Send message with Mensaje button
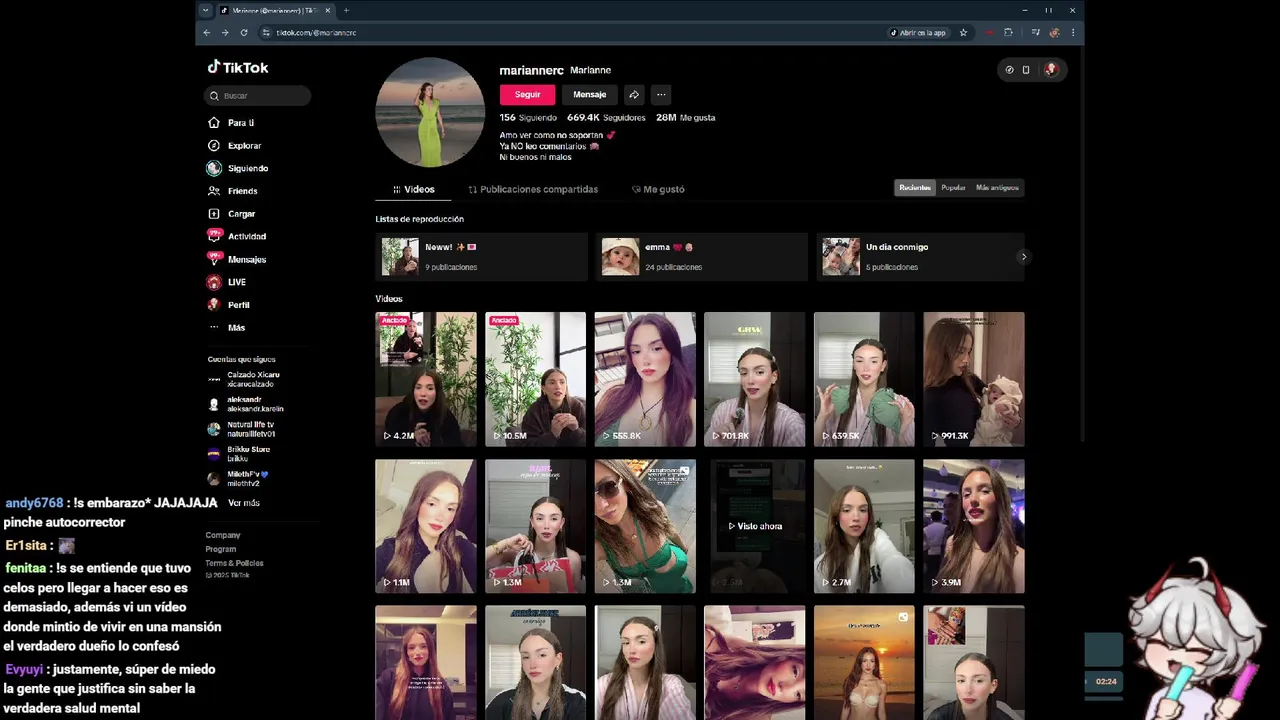This screenshot has height=720, width=1280. click(x=590, y=94)
